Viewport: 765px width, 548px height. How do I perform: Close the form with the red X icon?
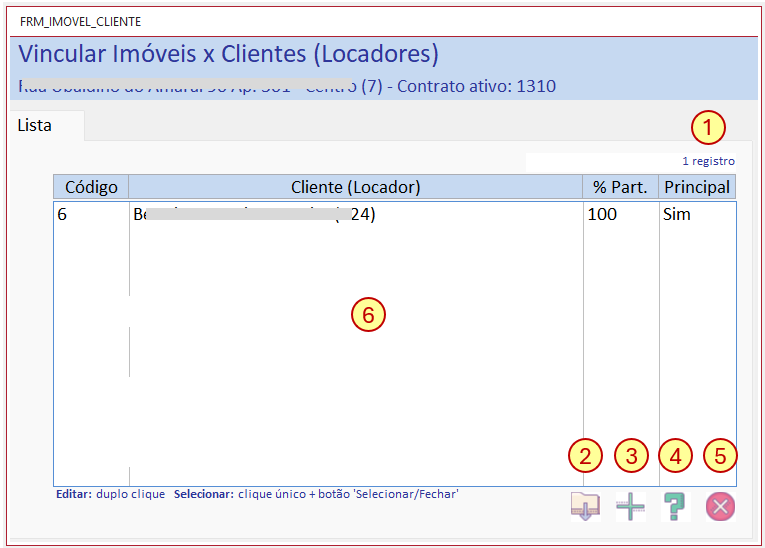point(720,507)
